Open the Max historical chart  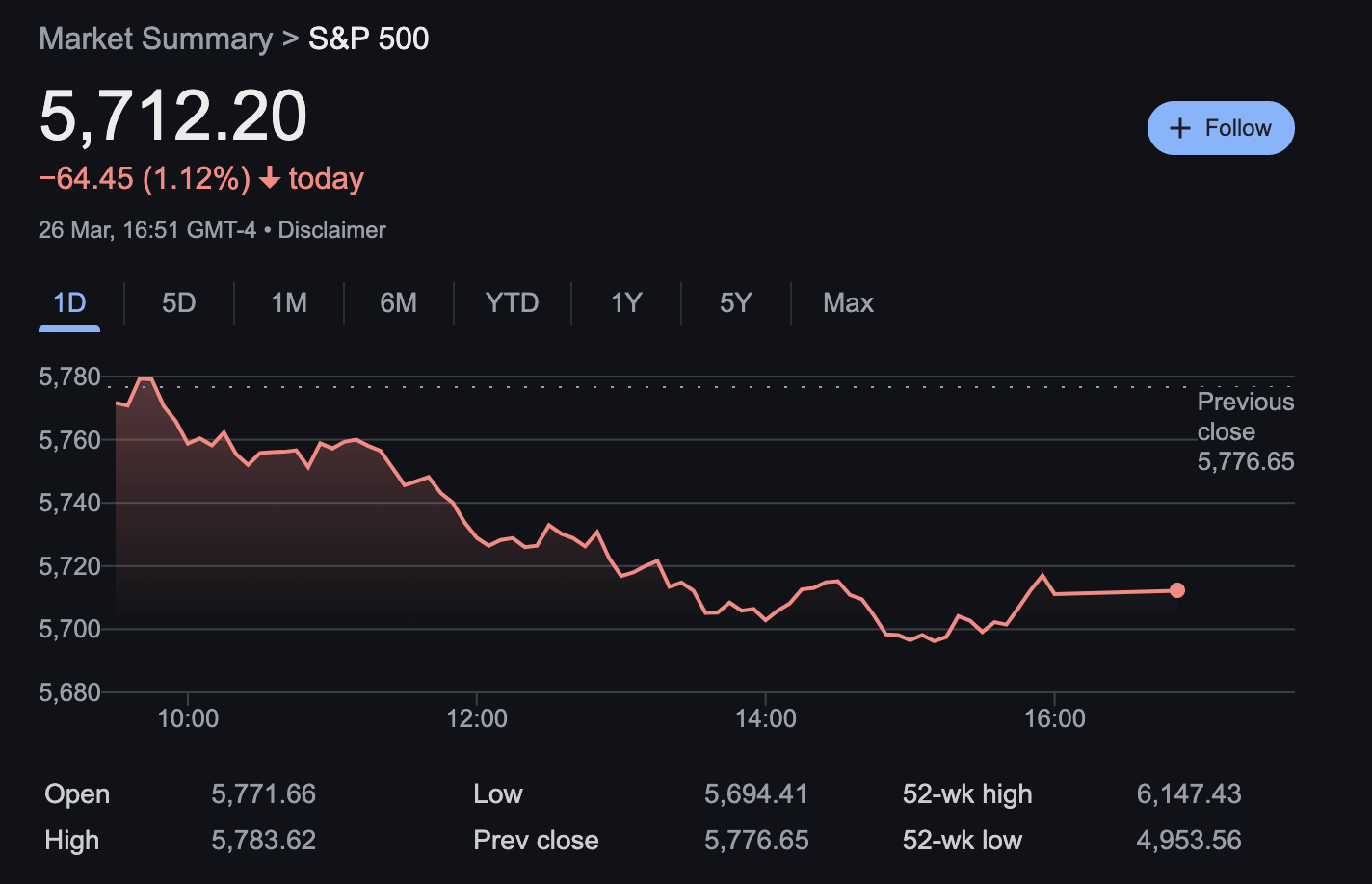pos(847,302)
